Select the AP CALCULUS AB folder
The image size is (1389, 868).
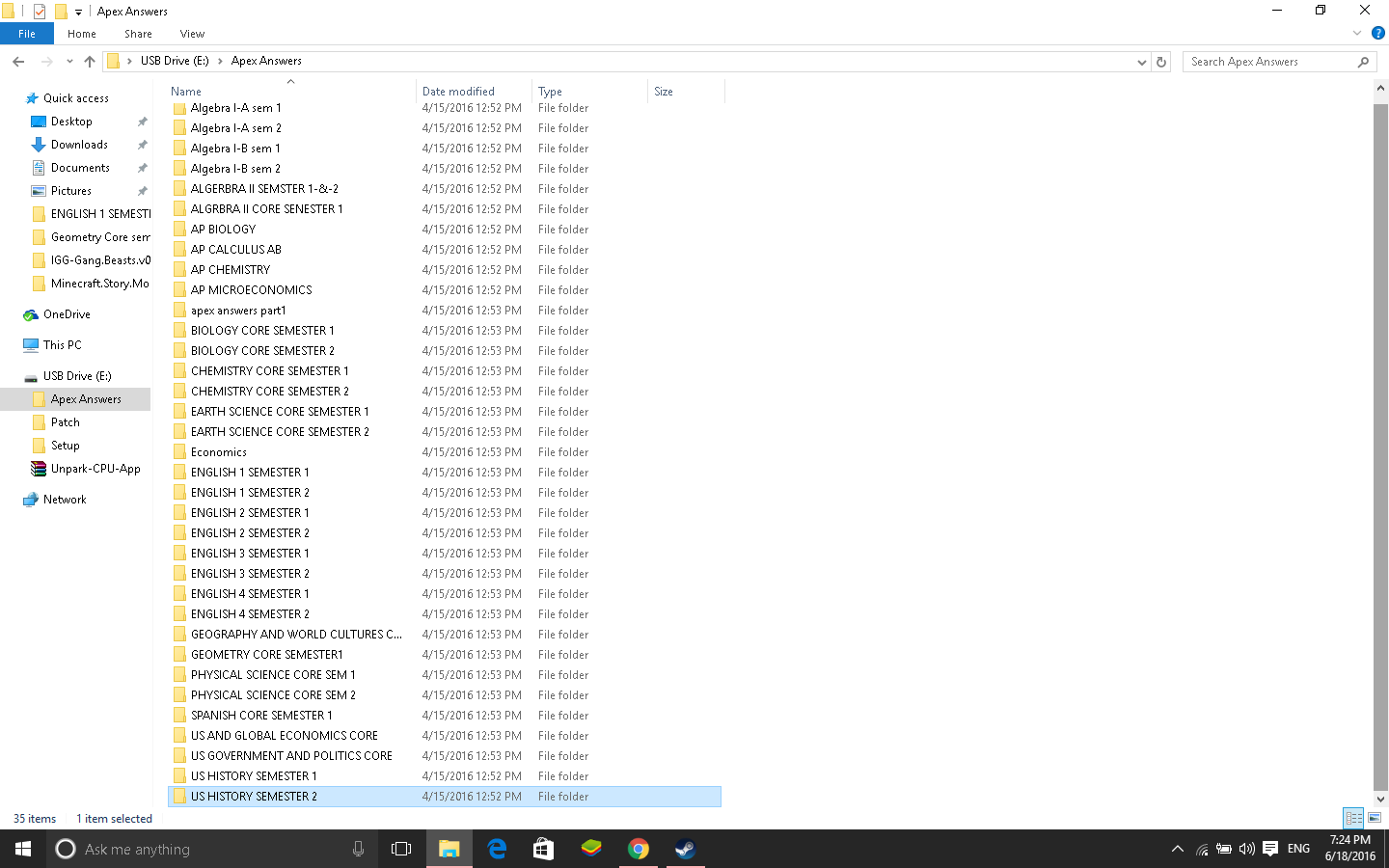(x=235, y=249)
